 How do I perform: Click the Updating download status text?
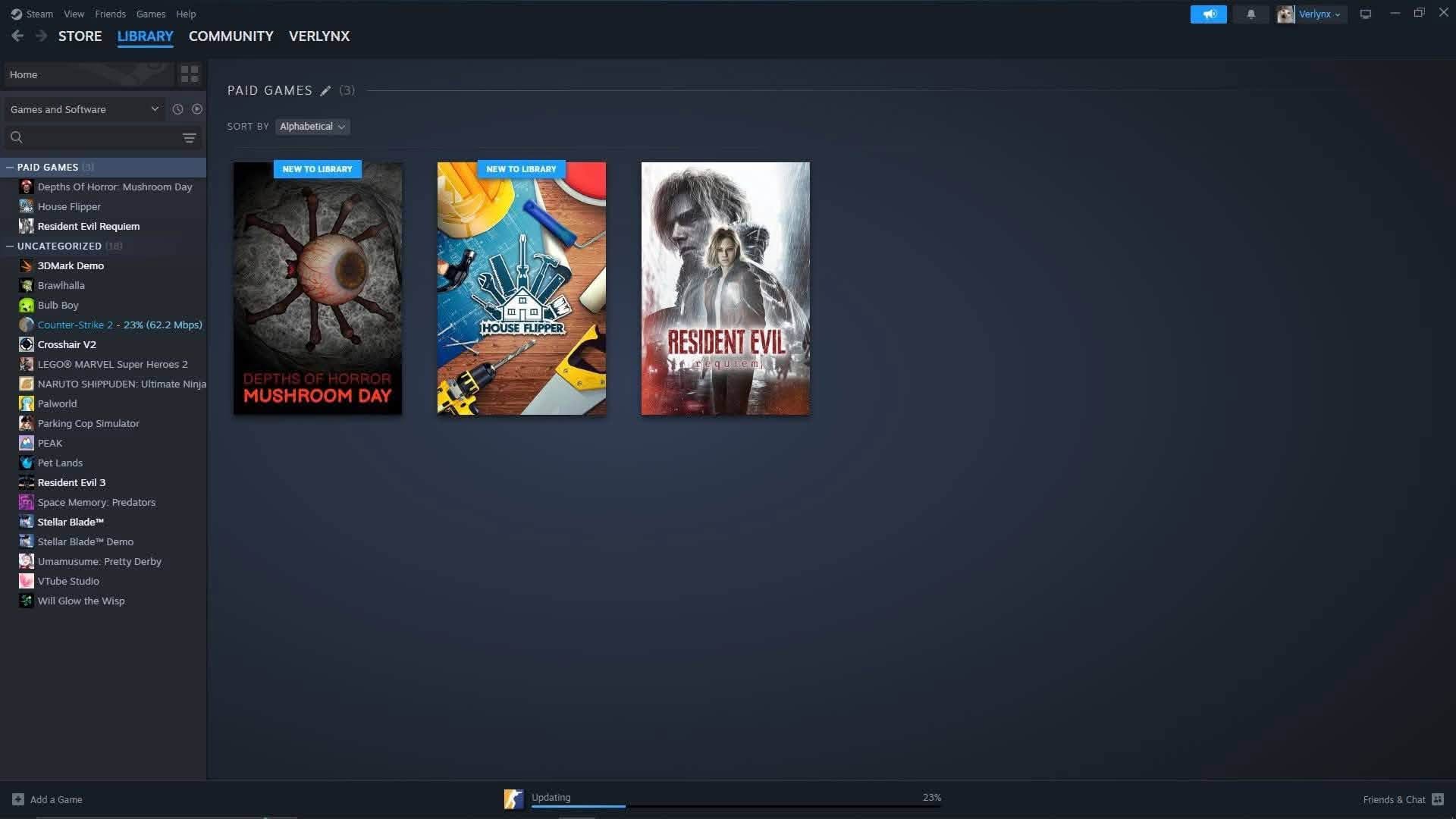tap(551, 797)
